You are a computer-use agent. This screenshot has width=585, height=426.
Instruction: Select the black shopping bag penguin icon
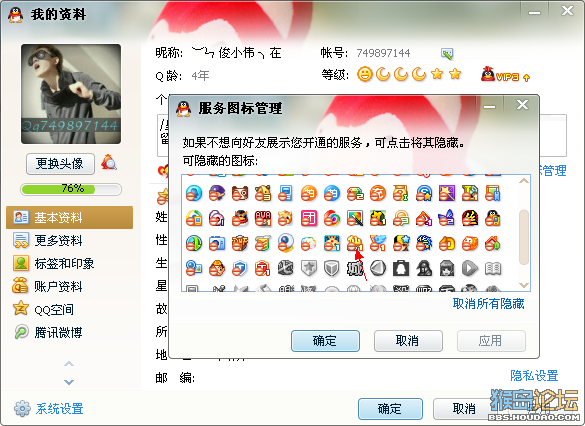(x=401, y=268)
